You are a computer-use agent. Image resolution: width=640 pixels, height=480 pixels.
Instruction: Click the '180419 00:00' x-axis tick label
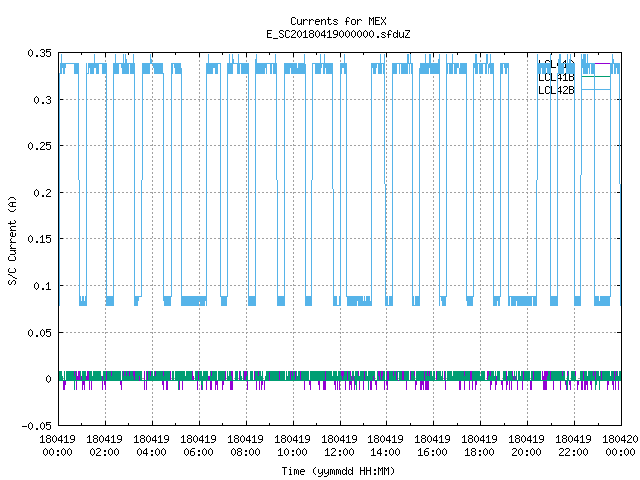click(58, 446)
